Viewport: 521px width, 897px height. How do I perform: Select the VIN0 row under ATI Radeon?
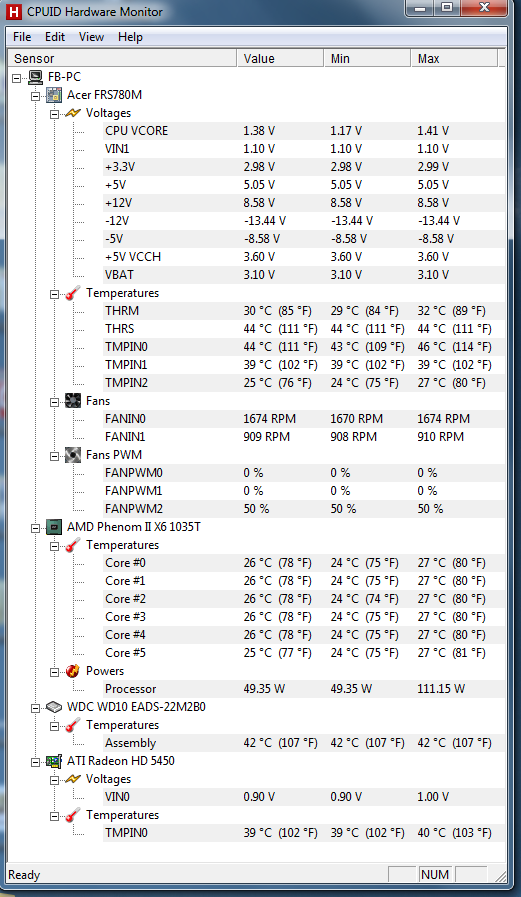pyautogui.click(x=304, y=797)
